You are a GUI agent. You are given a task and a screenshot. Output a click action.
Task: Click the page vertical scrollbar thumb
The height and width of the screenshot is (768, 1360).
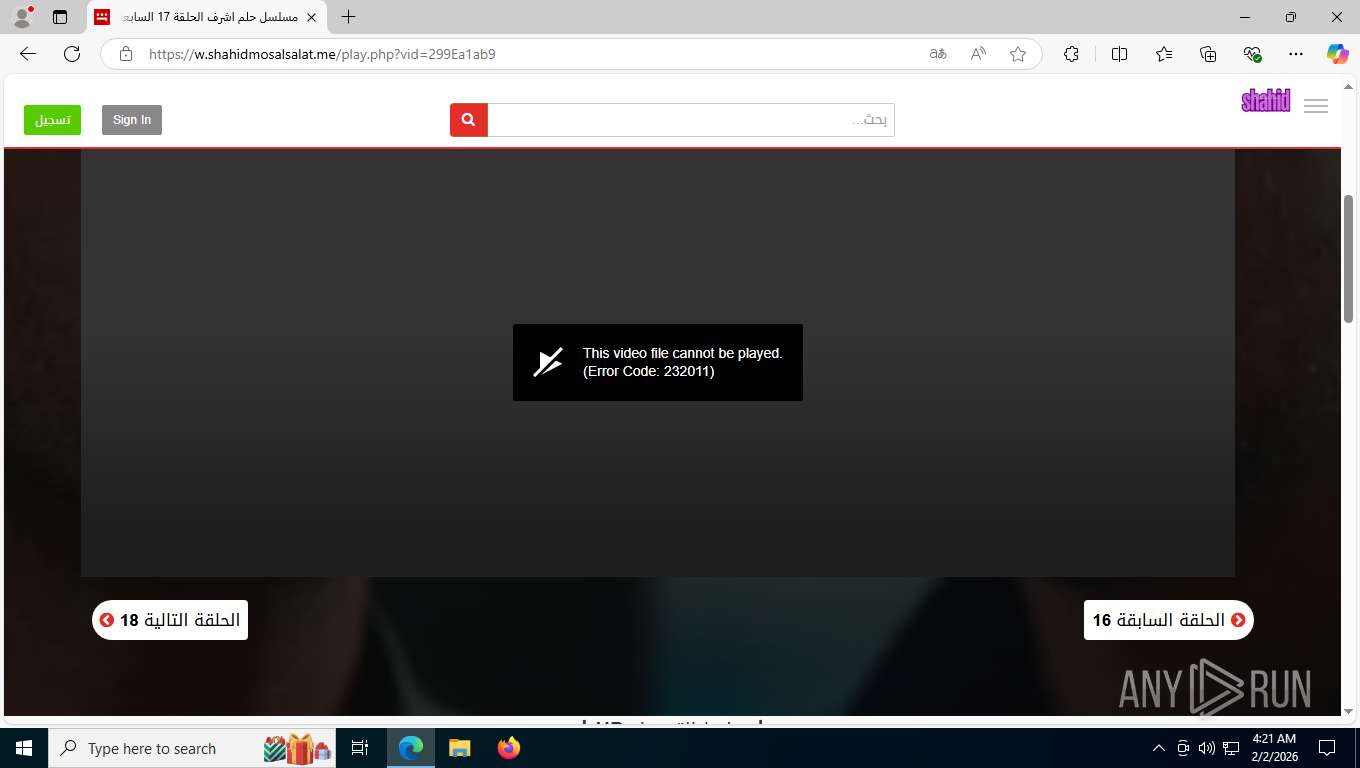coord(1349,258)
